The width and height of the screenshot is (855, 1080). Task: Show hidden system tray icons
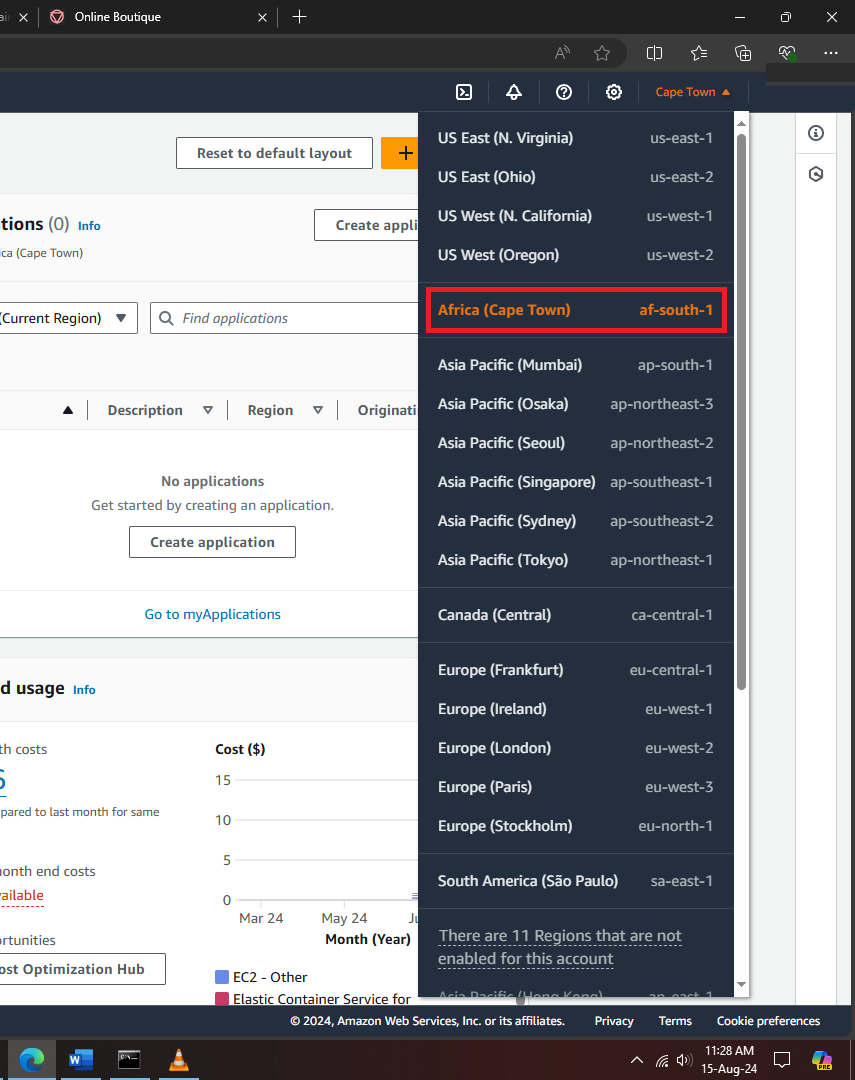tap(637, 1060)
